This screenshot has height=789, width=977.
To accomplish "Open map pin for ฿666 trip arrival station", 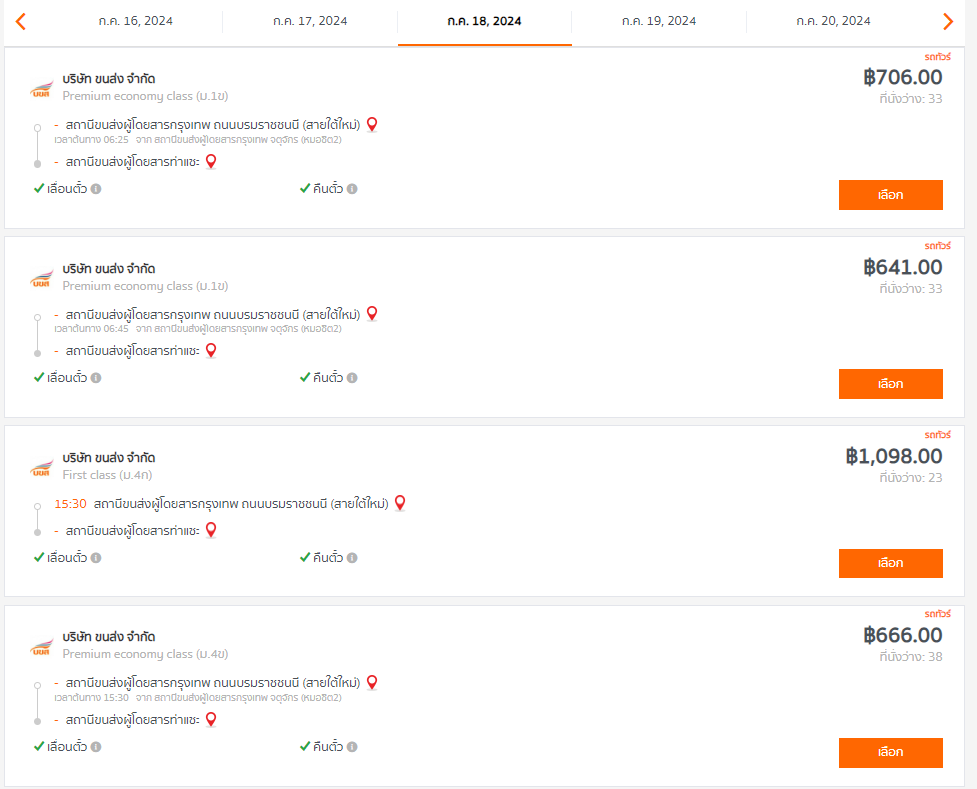I will coord(211,720).
